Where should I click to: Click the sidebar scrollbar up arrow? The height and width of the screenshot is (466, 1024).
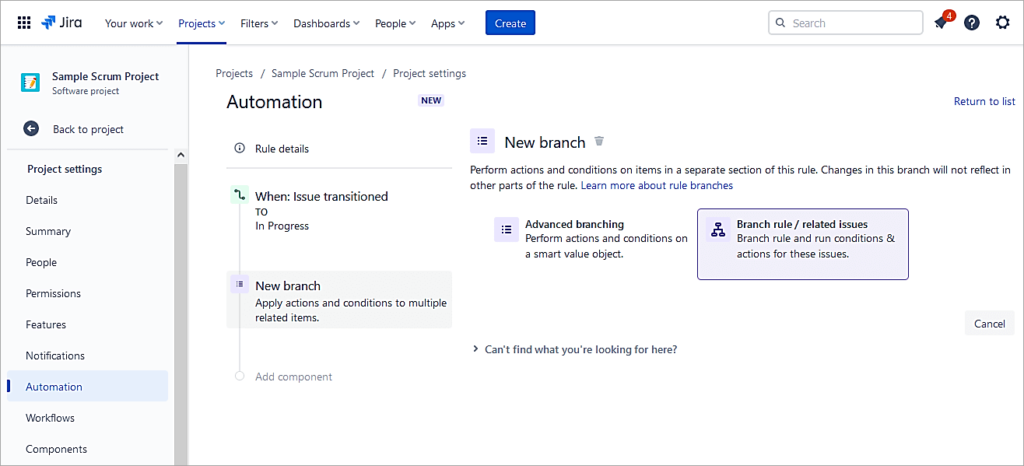coord(181,155)
